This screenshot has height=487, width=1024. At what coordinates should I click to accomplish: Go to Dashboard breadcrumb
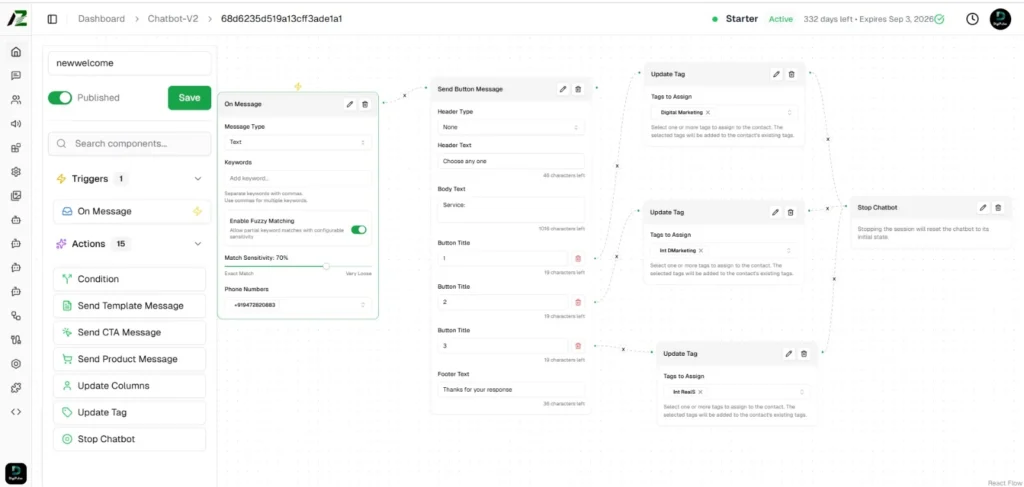coord(101,19)
